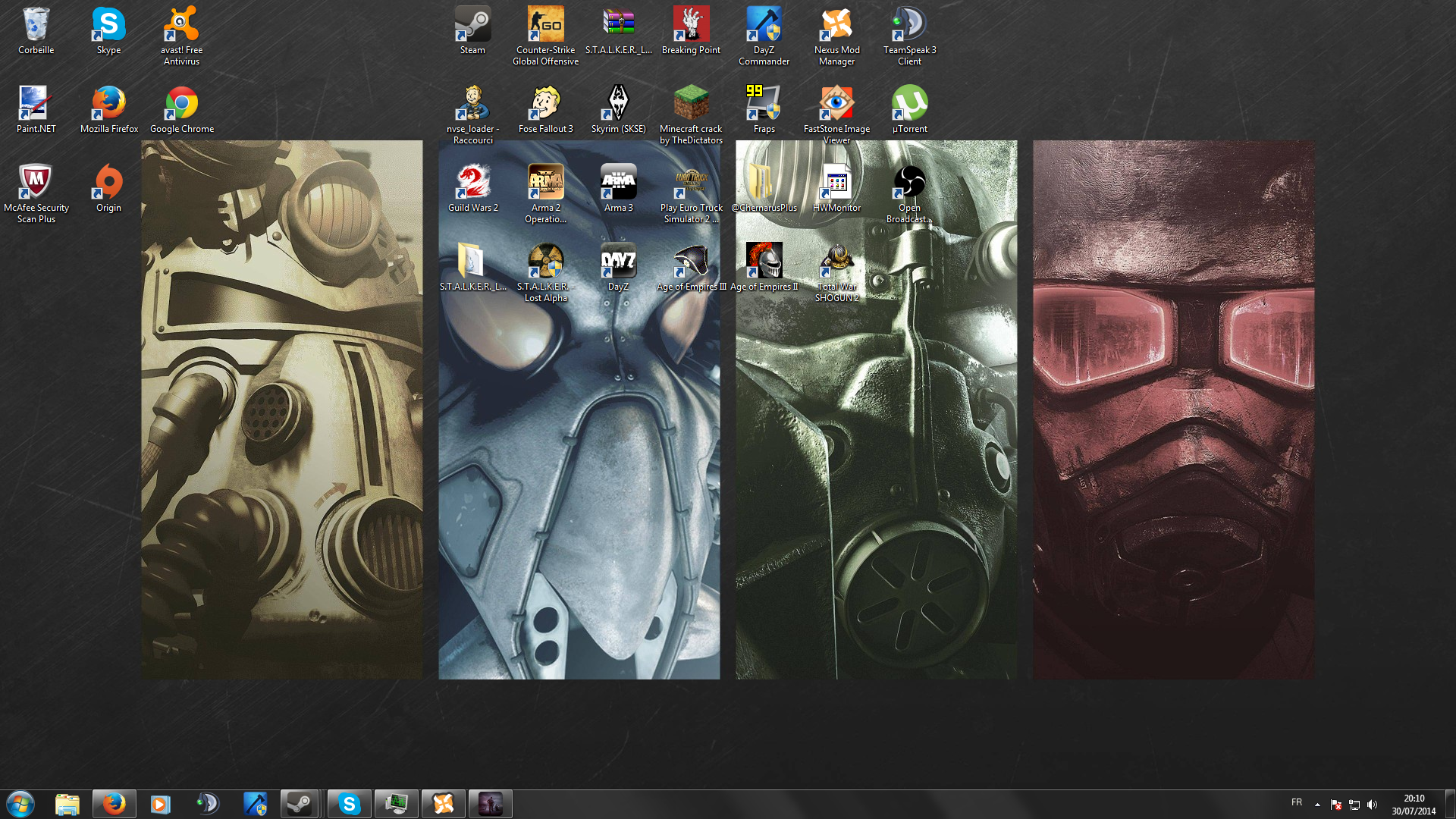Open the DayZ game shortcut
The height and width of the screenshot is (819, 1456).
(618, 268)
